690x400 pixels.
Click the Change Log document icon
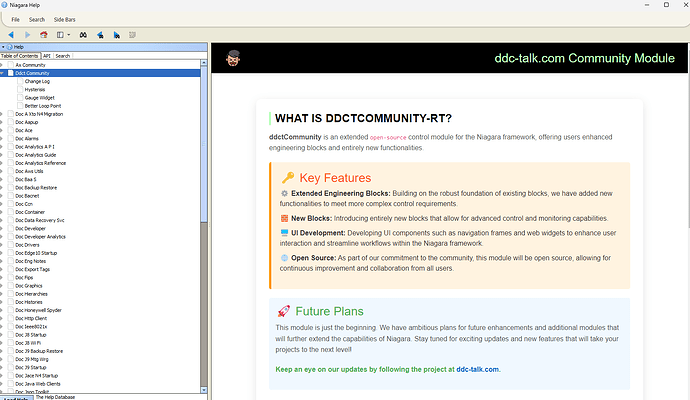point(20,81)
